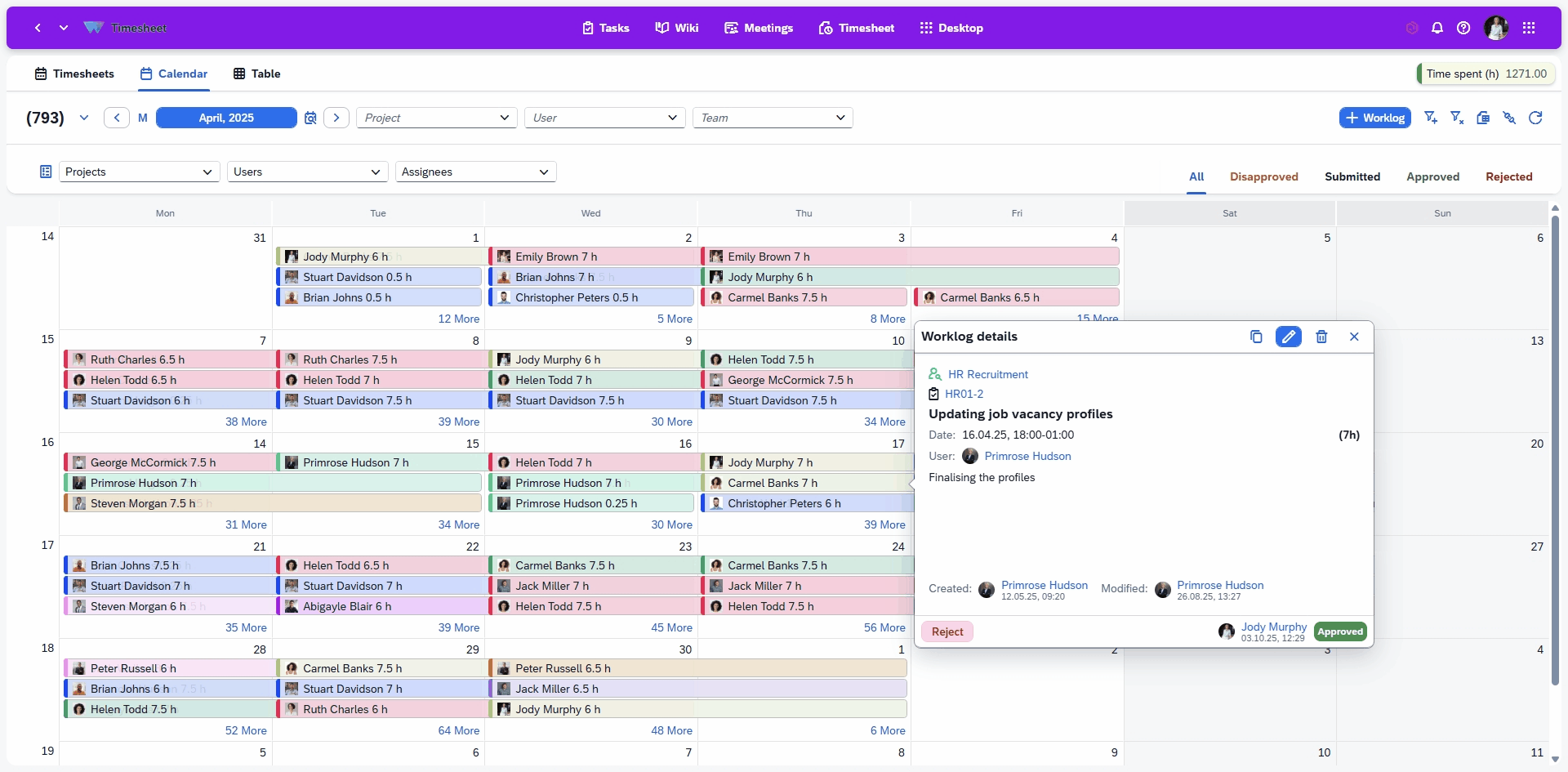Open the notifications bell
This screenshot has width=1568, height=772.
click(1437, 28)
